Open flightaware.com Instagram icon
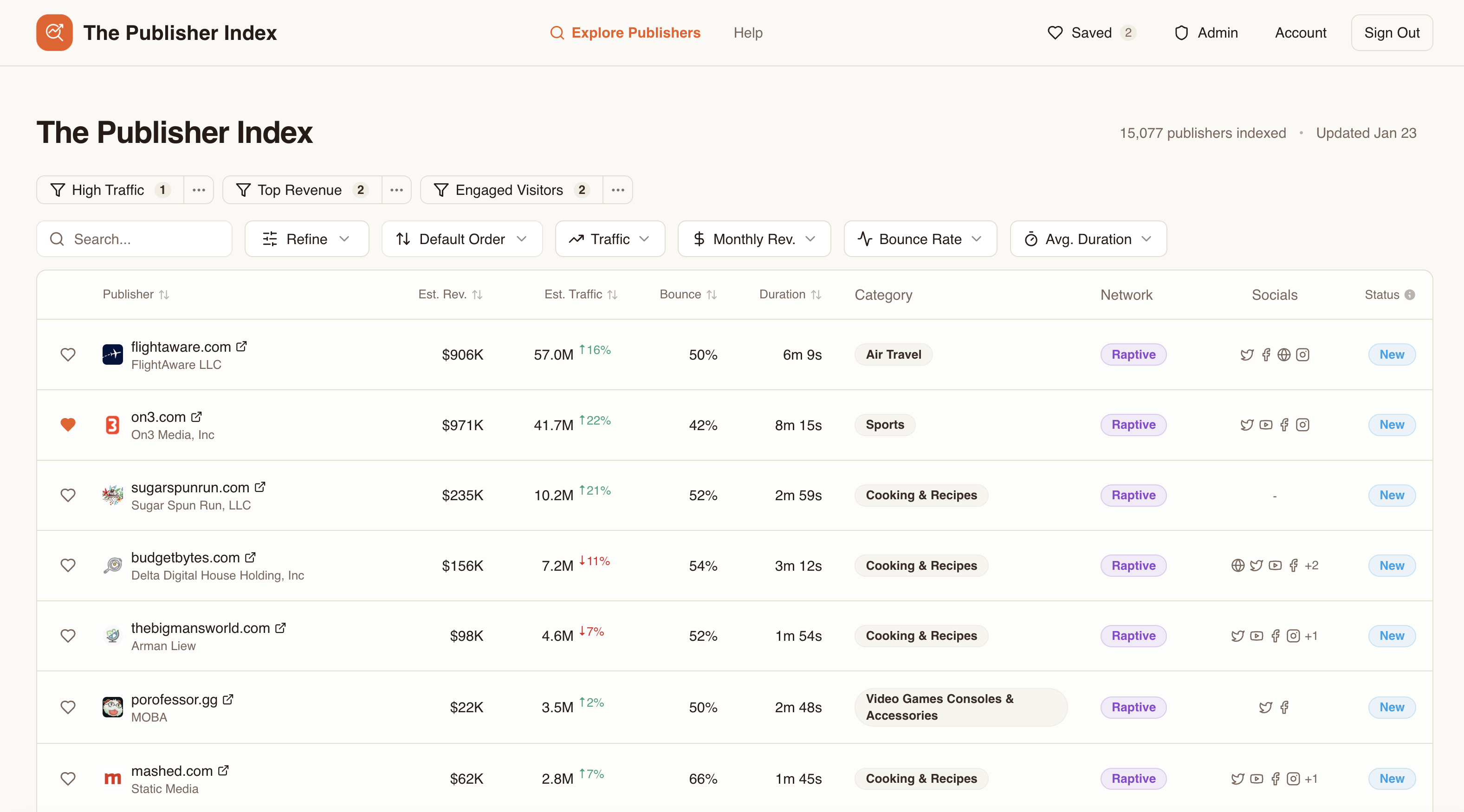 pyautogui.click(x=1302, y=354)
